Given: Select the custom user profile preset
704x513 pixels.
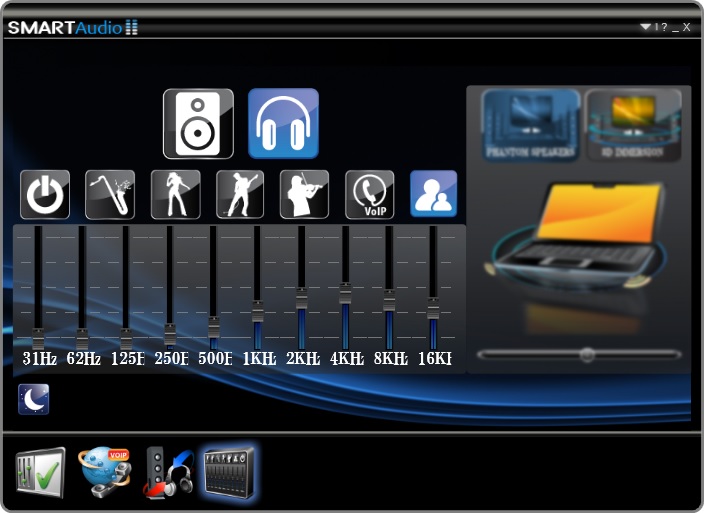Looking at the screenshot, I should point(433,194).
